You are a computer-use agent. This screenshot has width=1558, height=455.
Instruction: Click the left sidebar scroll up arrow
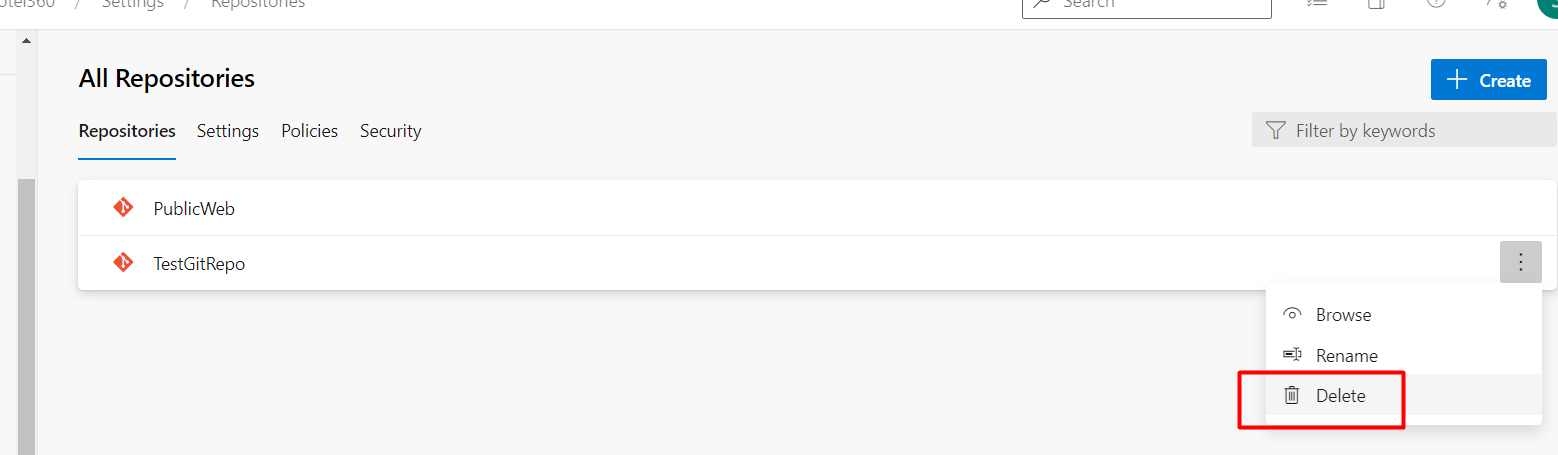click(26, 41)
